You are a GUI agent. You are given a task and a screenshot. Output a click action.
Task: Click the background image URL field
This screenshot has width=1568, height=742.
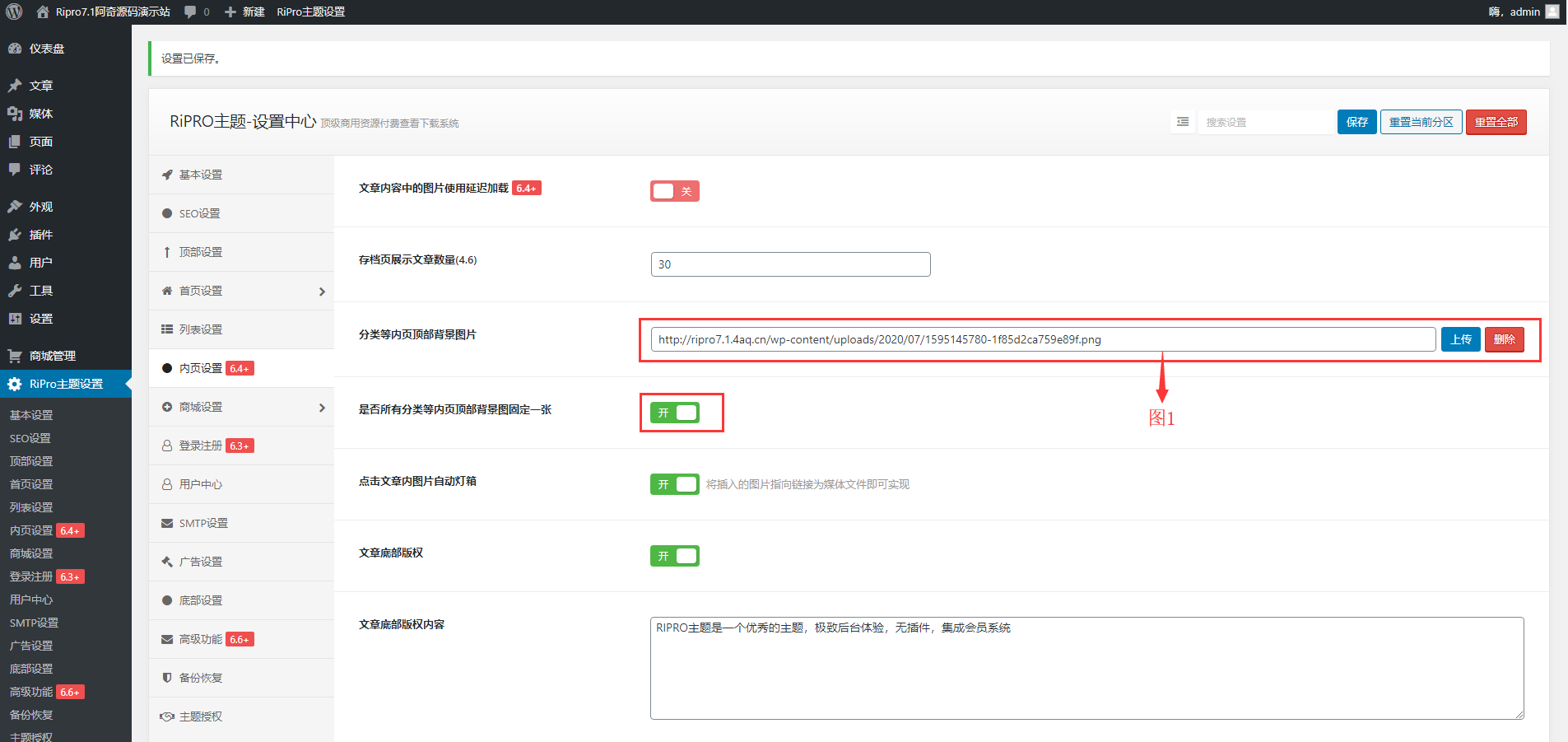pos(1043,339)
